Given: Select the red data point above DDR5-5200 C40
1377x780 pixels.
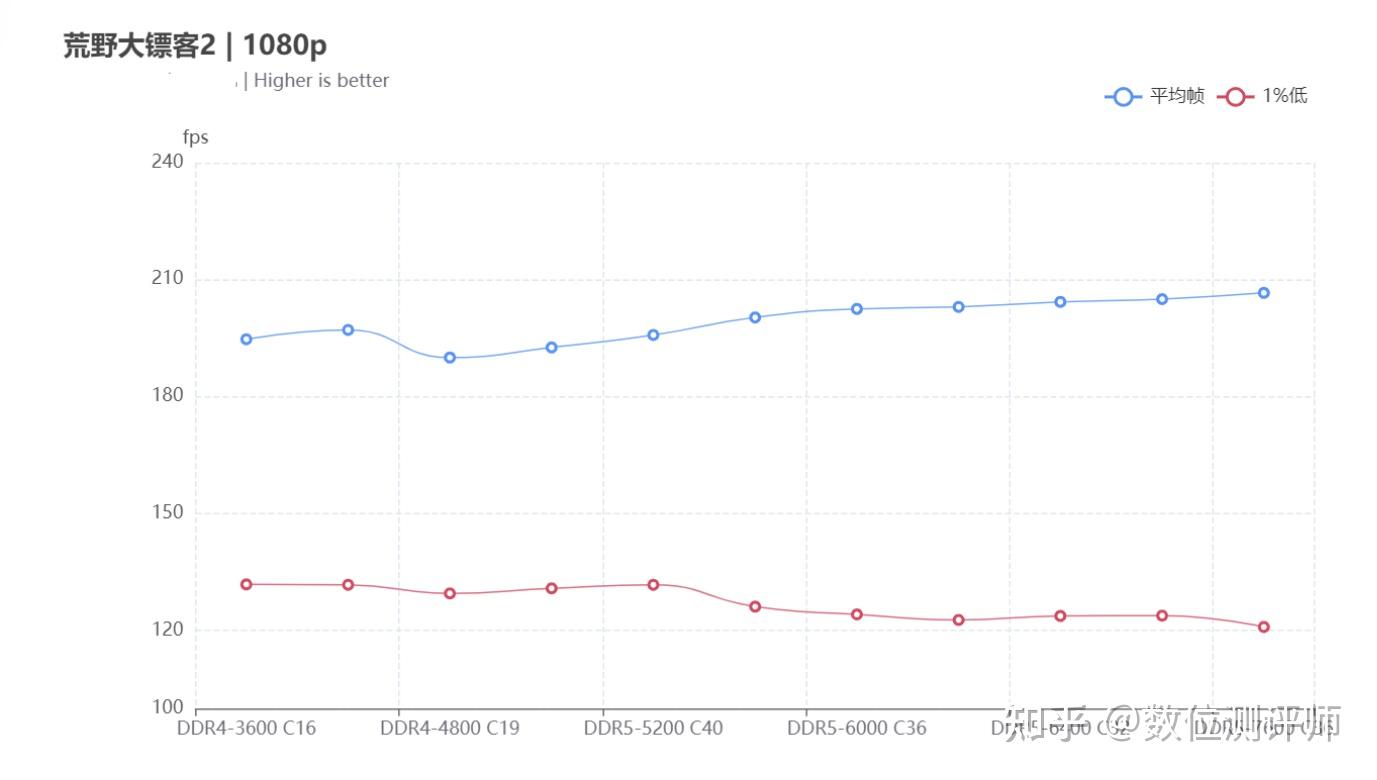Looking at the screenshot, I should tap(653, 584).
